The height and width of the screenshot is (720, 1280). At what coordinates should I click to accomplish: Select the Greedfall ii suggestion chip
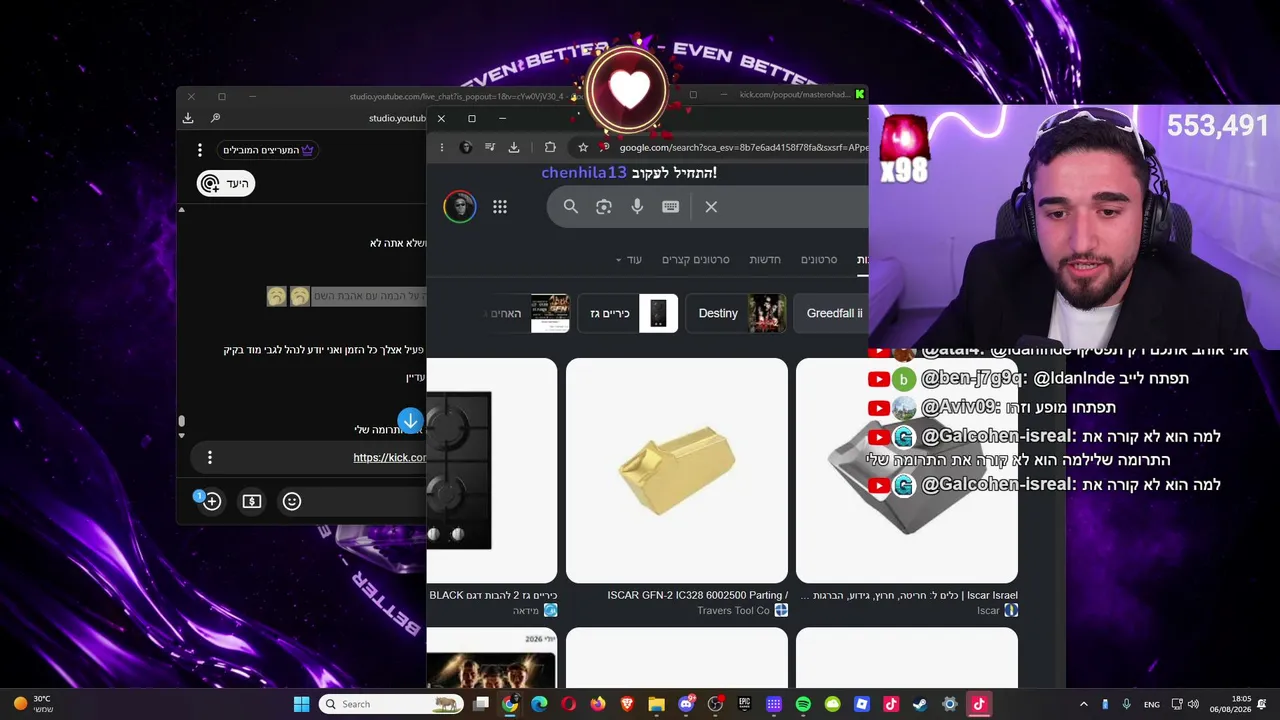click(x=831, y=313)
